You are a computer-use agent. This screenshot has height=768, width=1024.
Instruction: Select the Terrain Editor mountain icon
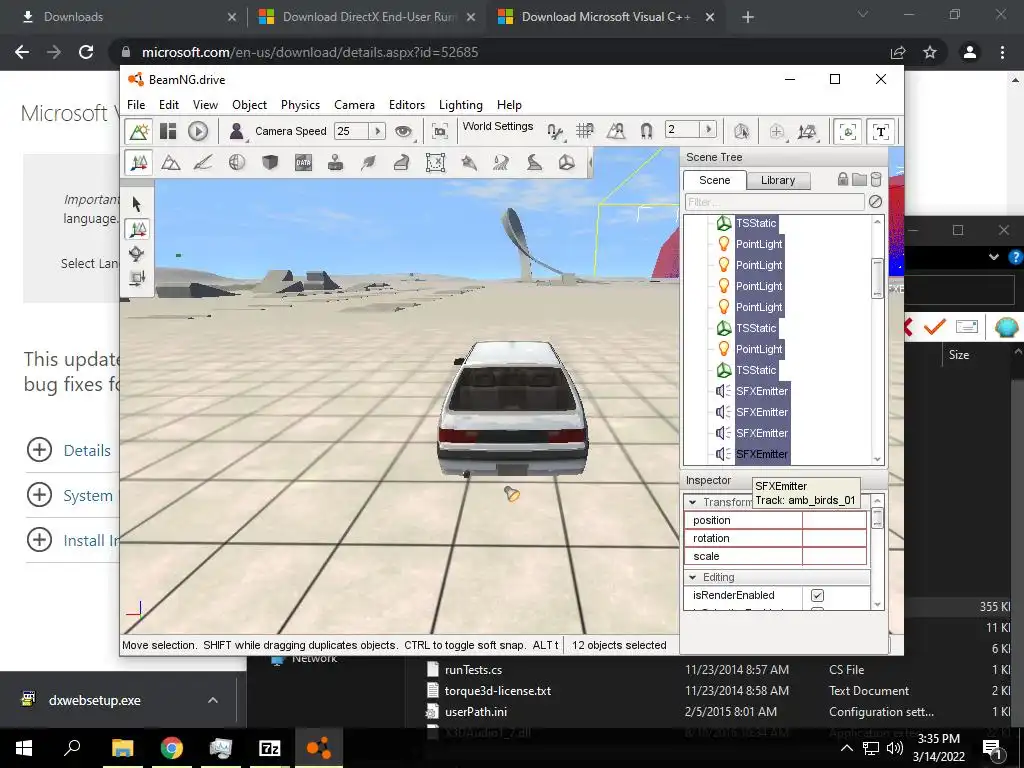(x=170, y=163)
